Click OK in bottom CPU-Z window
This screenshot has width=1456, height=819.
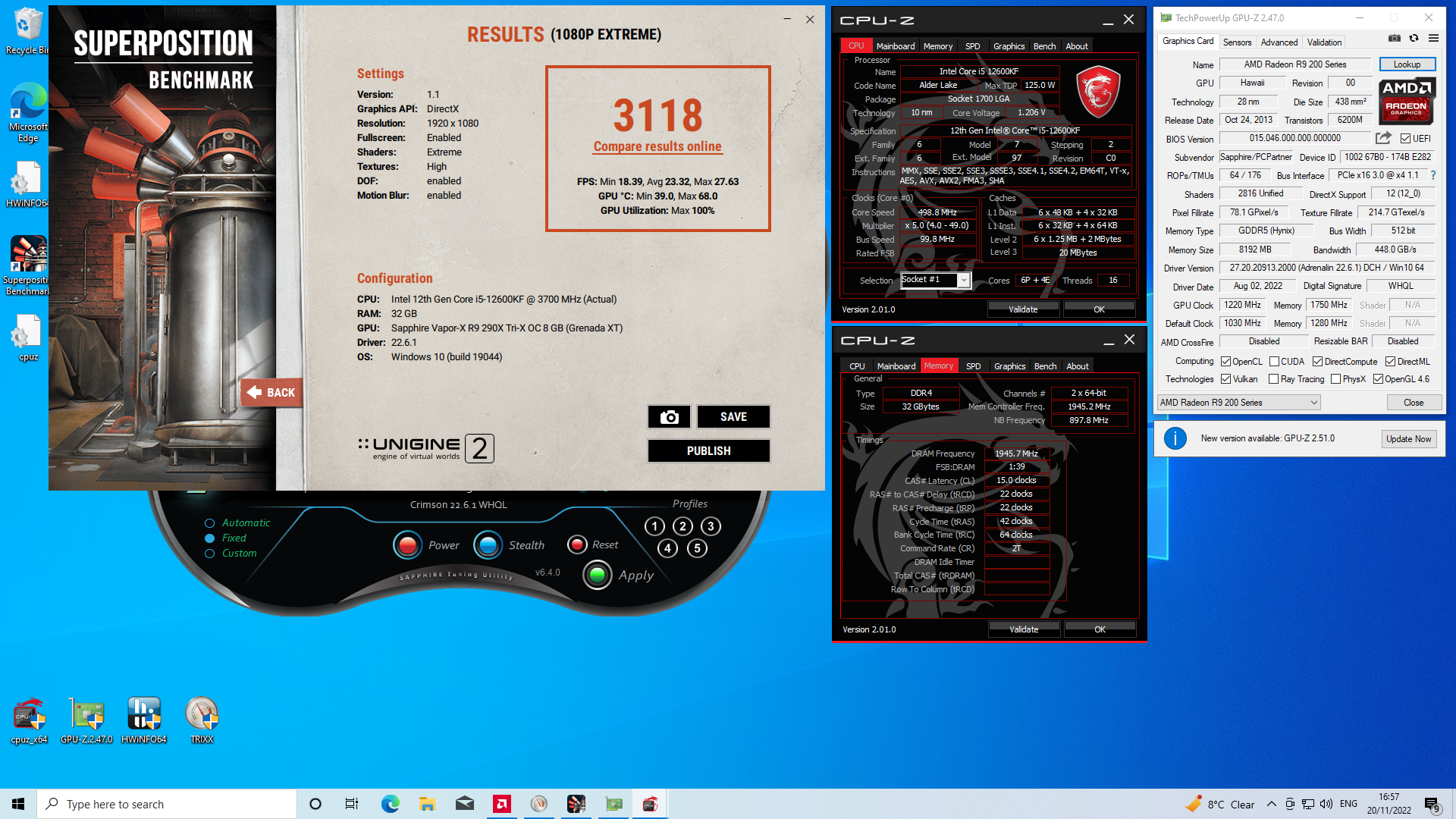[1100, 629]
